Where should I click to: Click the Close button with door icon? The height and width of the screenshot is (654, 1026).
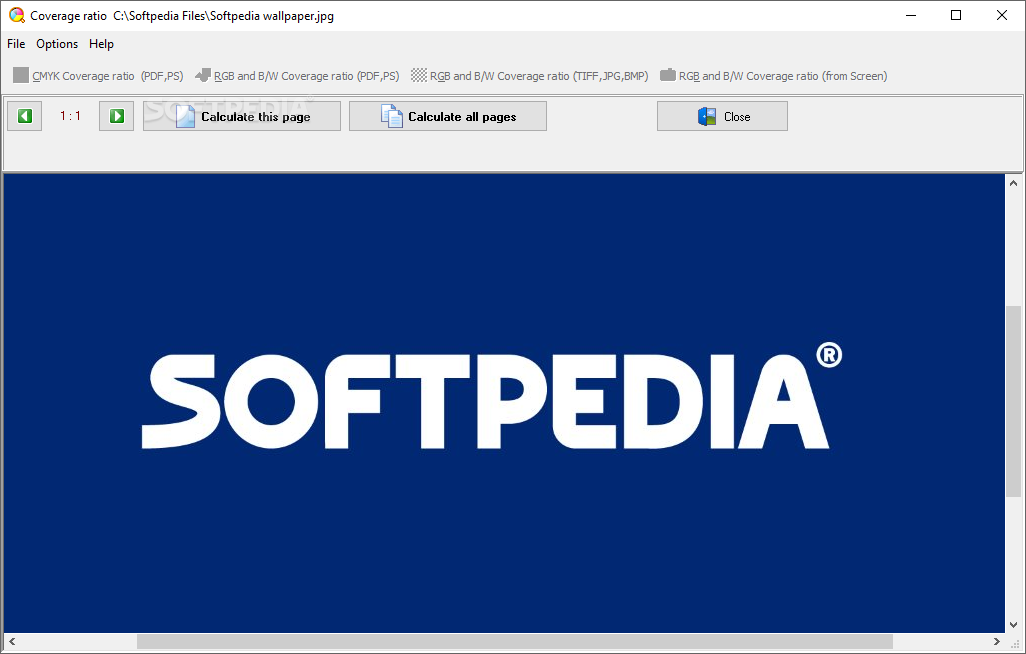[722, 116]
